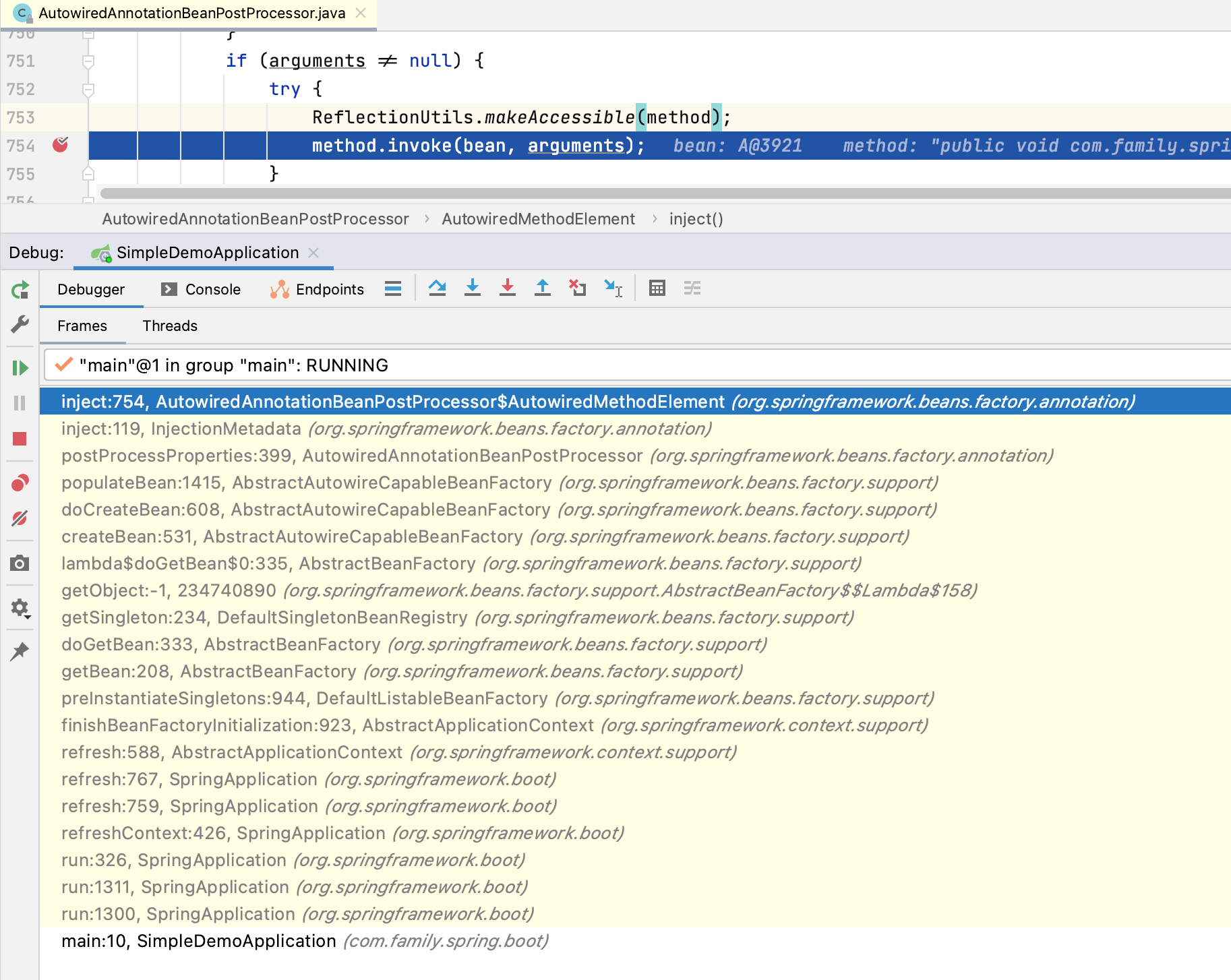1231x980 pixels.
Task: Click makeAccessible call on line 753
Action: [560, 117]
